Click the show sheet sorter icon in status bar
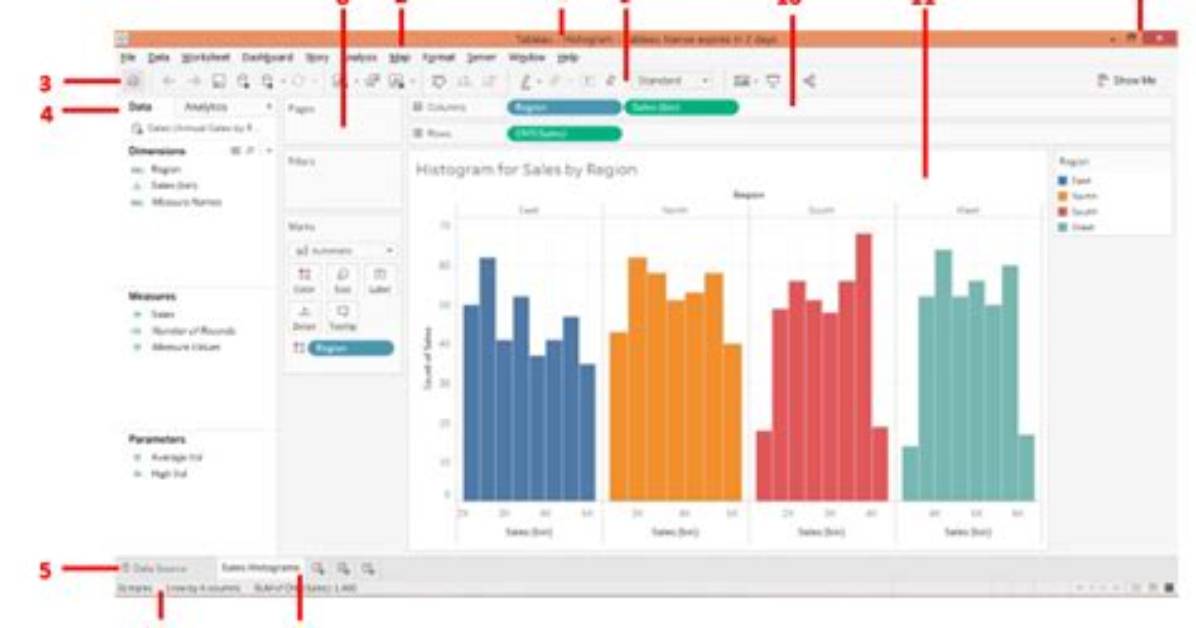 1137,588
